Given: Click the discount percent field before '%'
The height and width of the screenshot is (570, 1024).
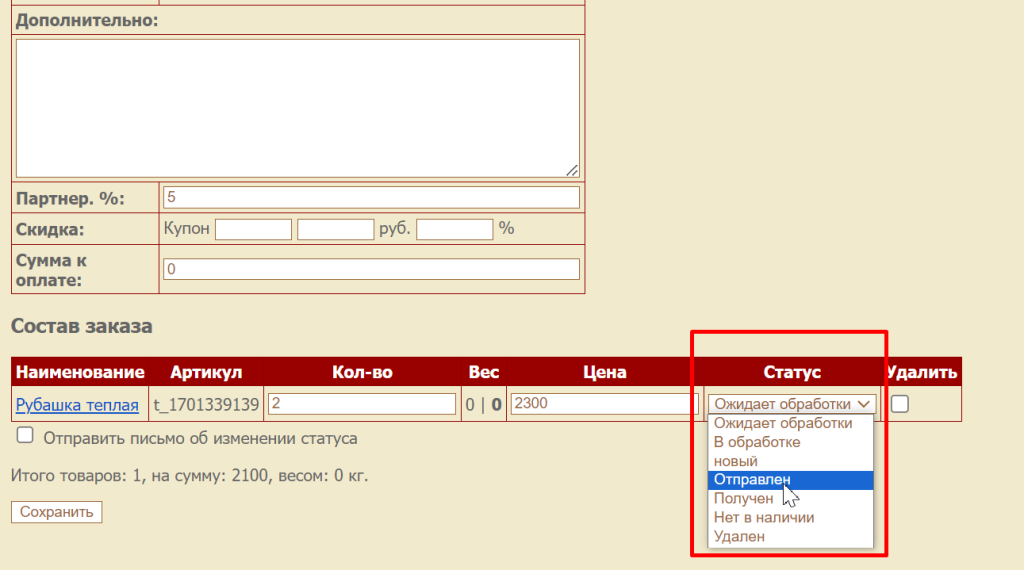Looking at the screenshot, I should point(455,229).
